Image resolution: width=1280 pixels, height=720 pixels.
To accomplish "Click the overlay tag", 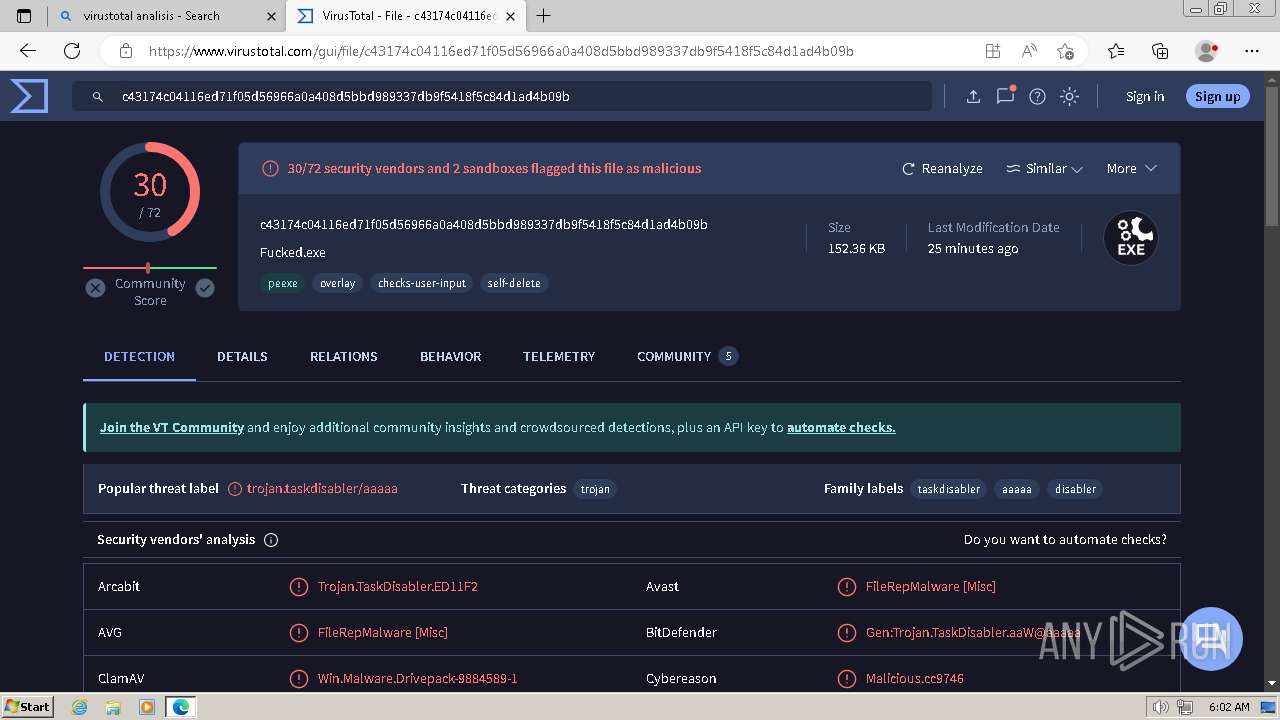I will tap(337, 283).
